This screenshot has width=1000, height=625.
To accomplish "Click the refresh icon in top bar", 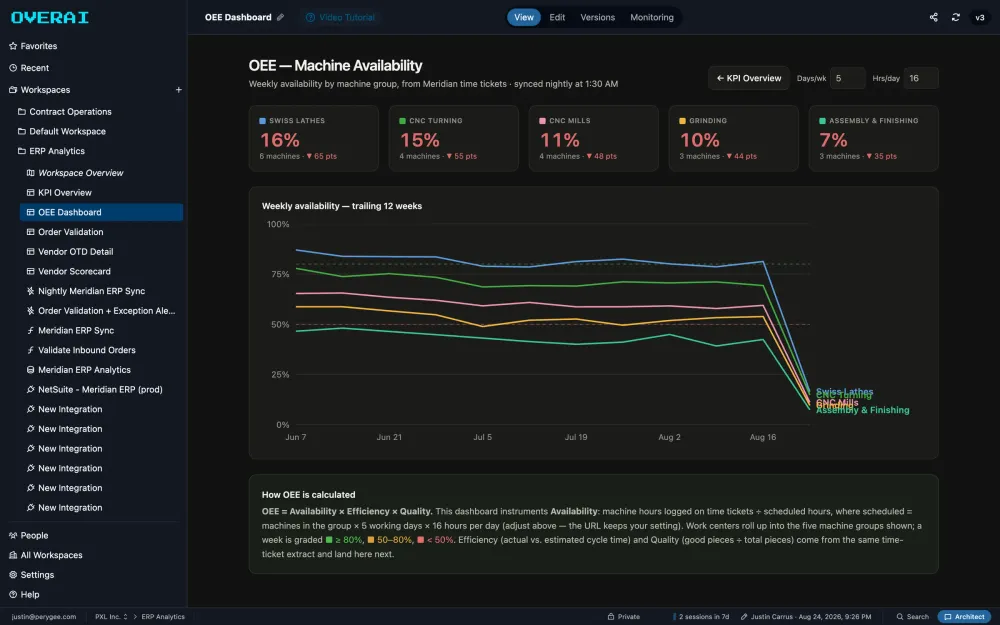I will coord(955,17).
